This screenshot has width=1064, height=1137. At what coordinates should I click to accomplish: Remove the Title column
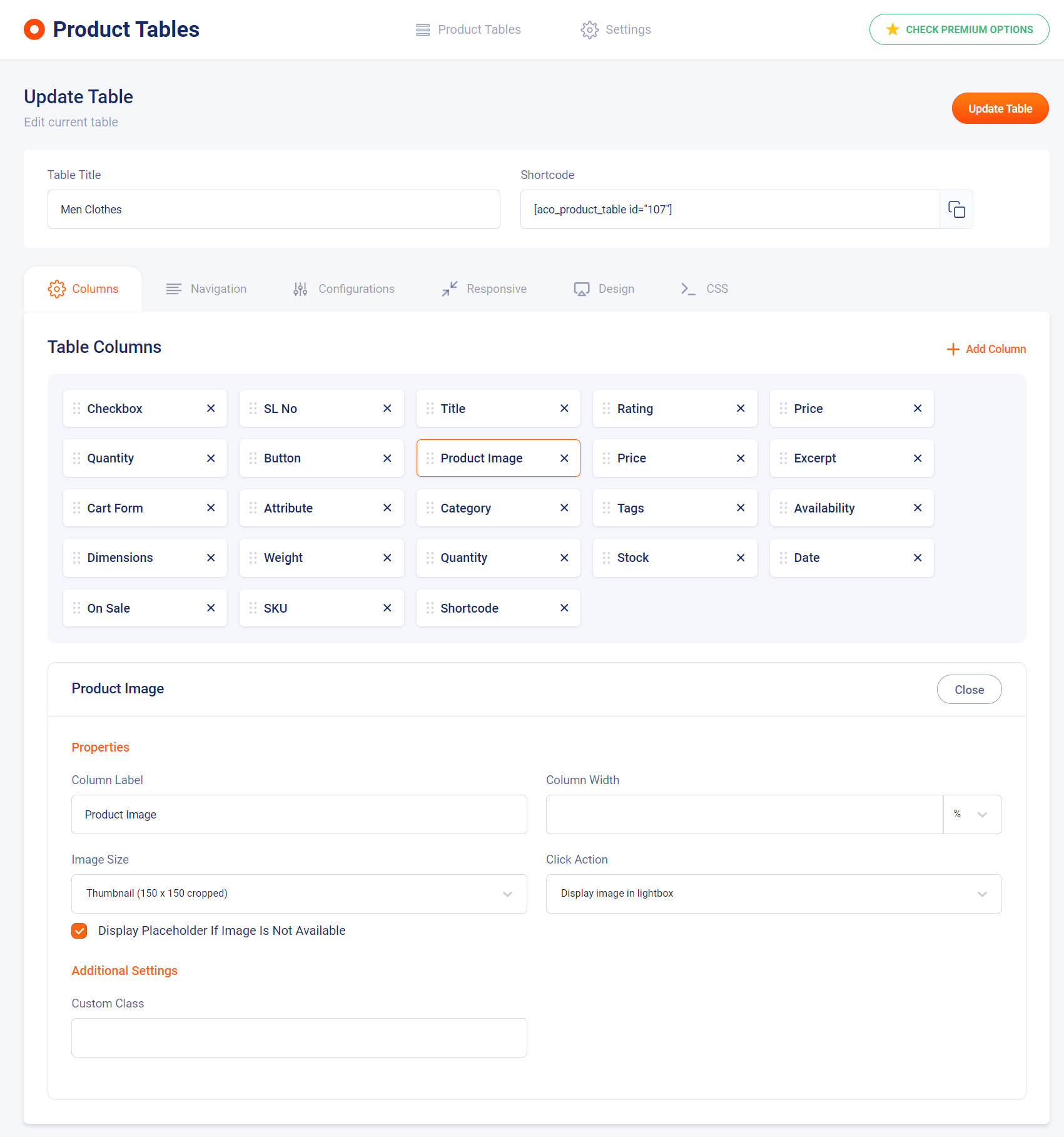[x=564, y=409]
